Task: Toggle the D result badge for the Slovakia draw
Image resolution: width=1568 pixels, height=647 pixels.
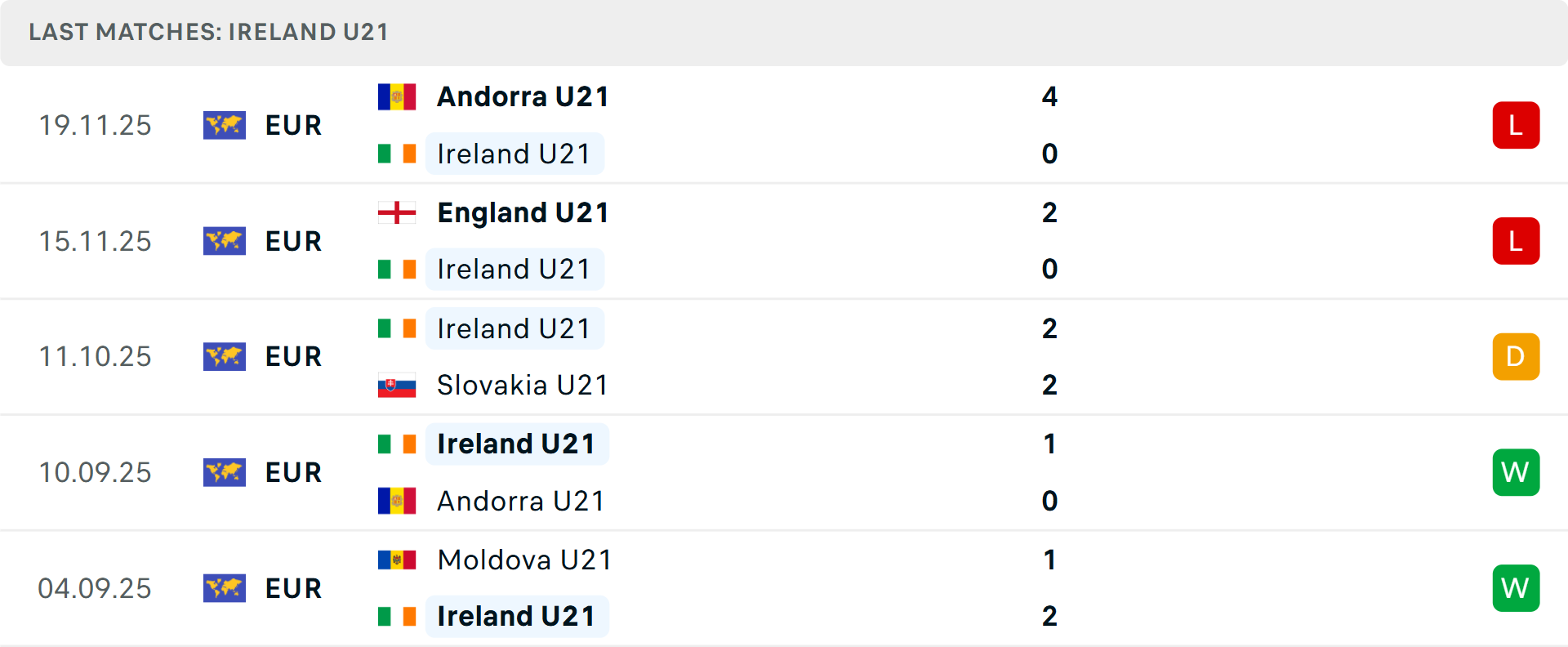Action: click(1516, 356)
